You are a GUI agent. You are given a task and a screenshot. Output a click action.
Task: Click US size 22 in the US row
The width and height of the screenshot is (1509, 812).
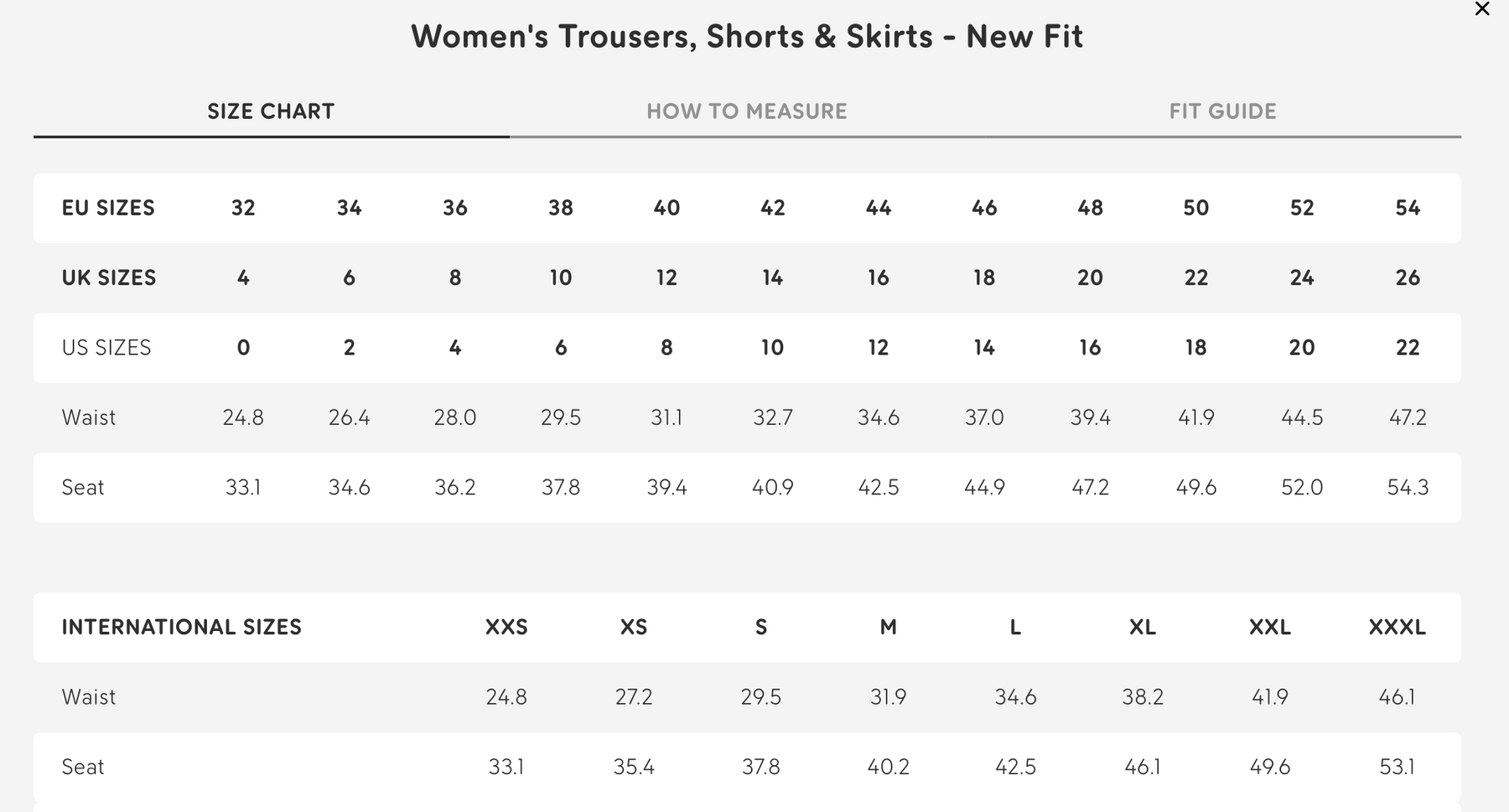pos(1408,348)
